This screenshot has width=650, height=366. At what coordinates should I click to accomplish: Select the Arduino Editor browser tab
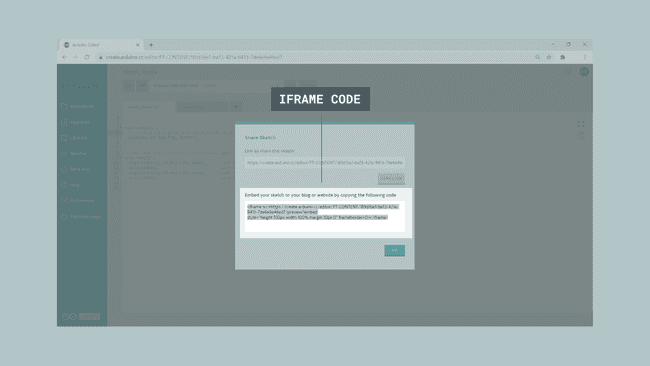tap(102, 45)
